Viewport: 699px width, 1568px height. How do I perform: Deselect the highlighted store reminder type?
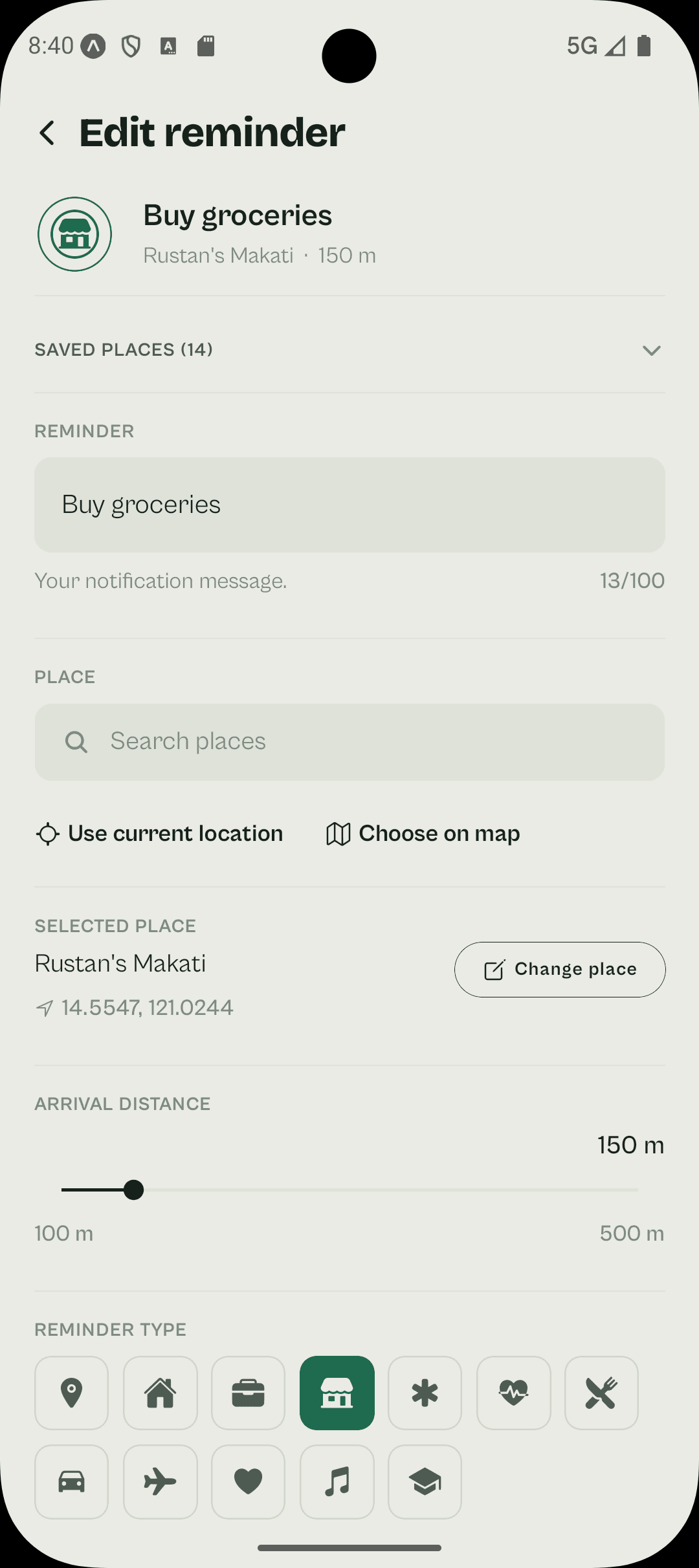[x=337, y=1393]
